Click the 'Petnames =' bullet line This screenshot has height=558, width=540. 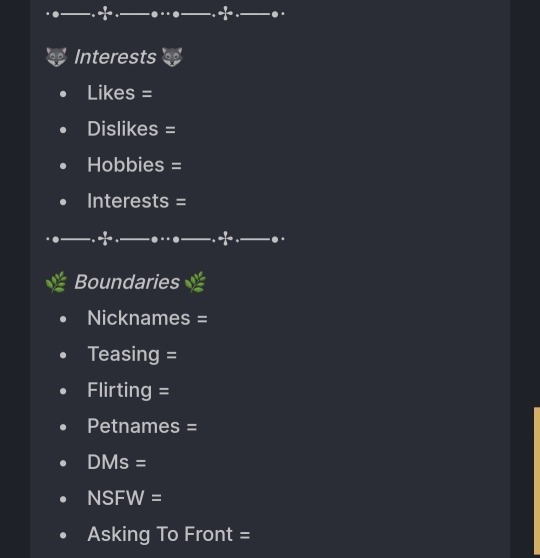click(142, 426)
